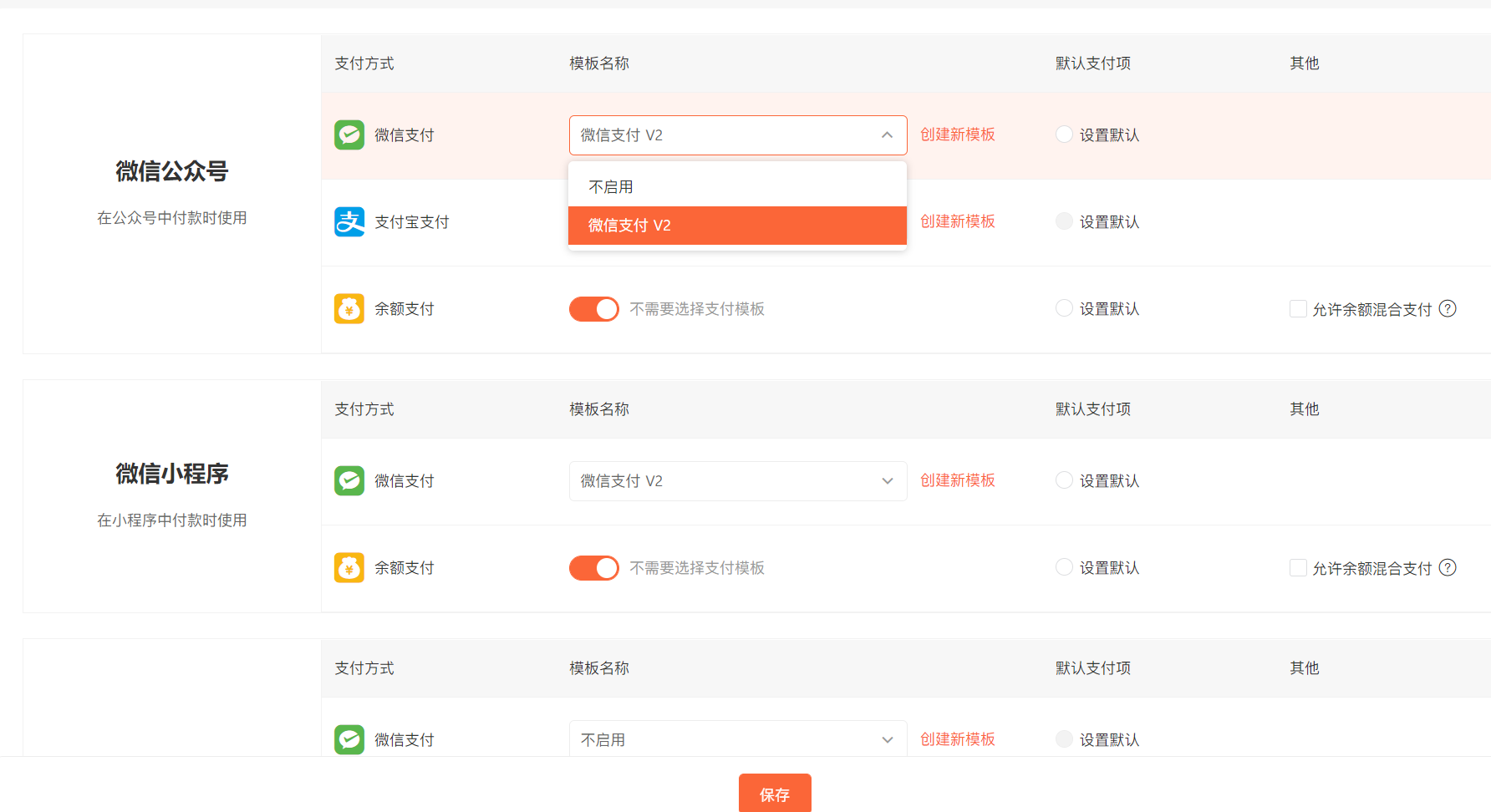Click 余额支付 wallet icon in 微信公众号 section
1491x812 pixels.
point(349,309)
